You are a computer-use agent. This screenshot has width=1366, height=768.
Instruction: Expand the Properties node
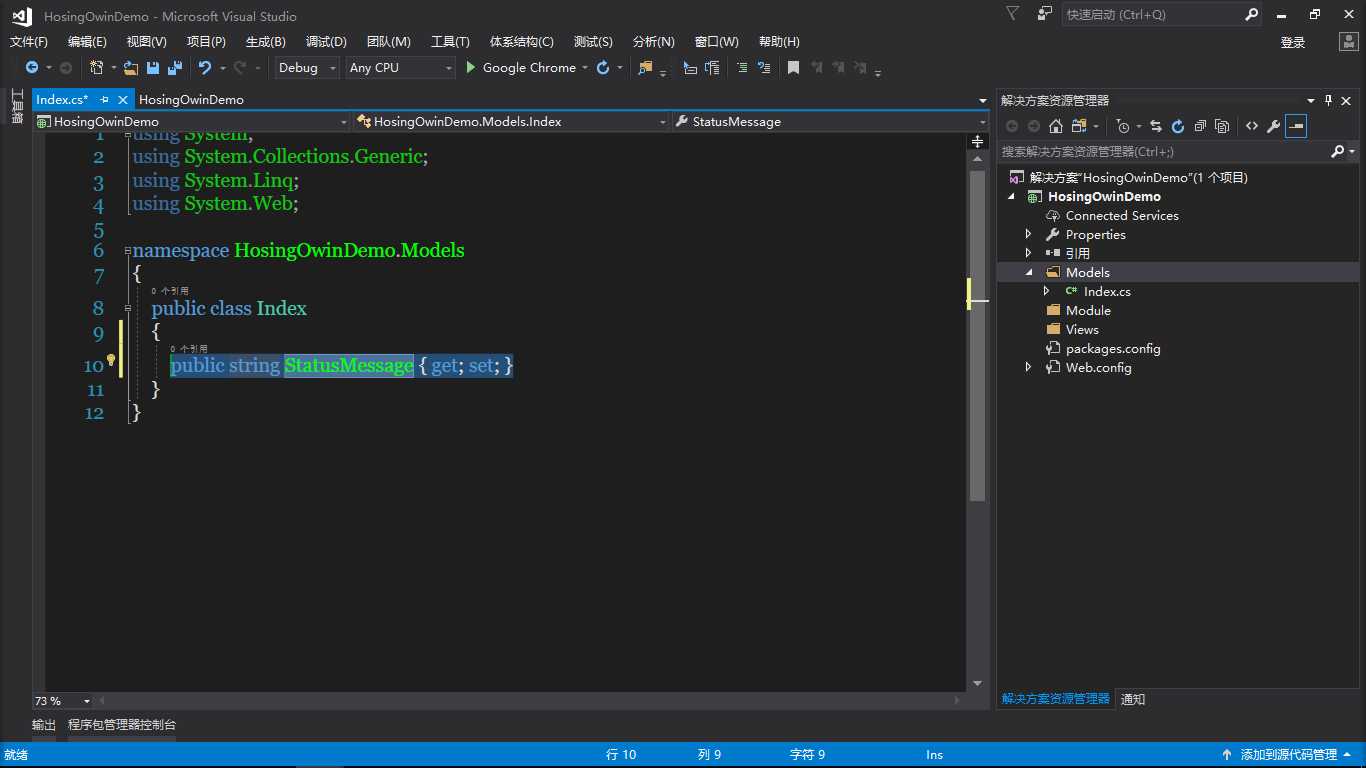(1028, 235)
